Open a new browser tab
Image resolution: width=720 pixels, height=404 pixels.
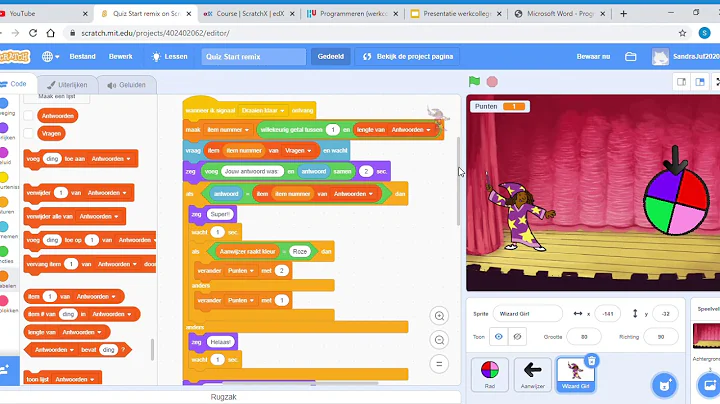pyautogui.click(x=623, y=14)
